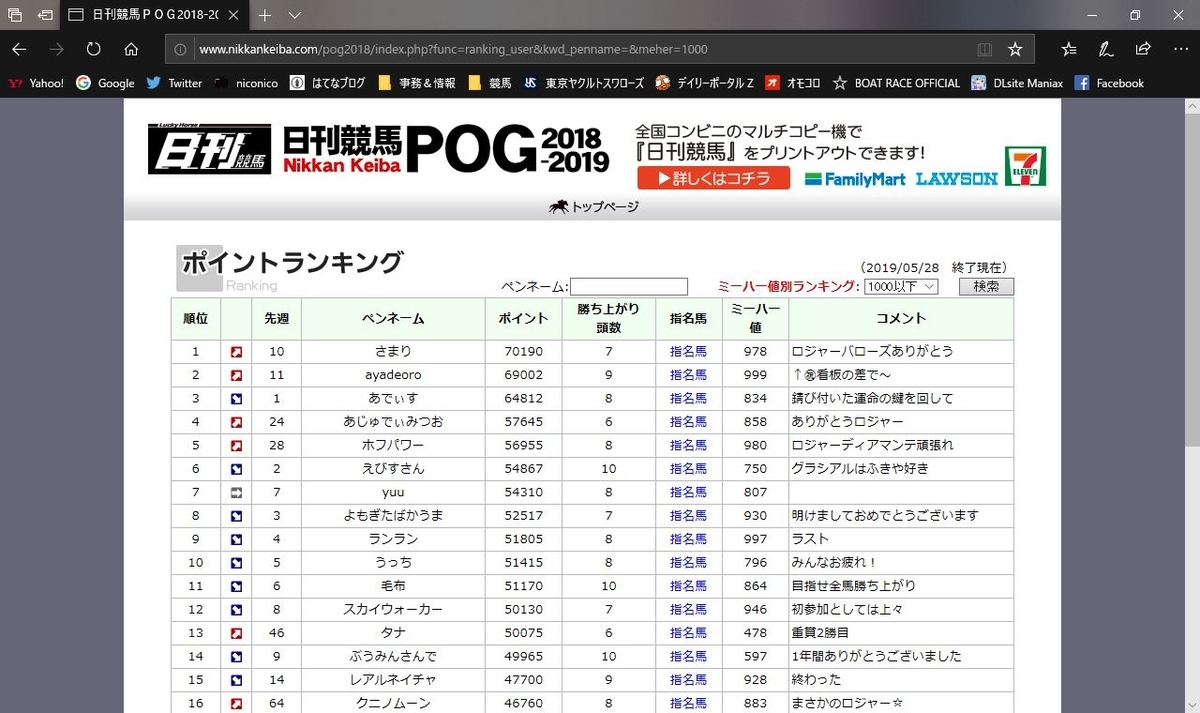Click 詳しくはコチラ red button
Image resolution: width=1200 pixels, height=713 pixels.
click(713, 178)
